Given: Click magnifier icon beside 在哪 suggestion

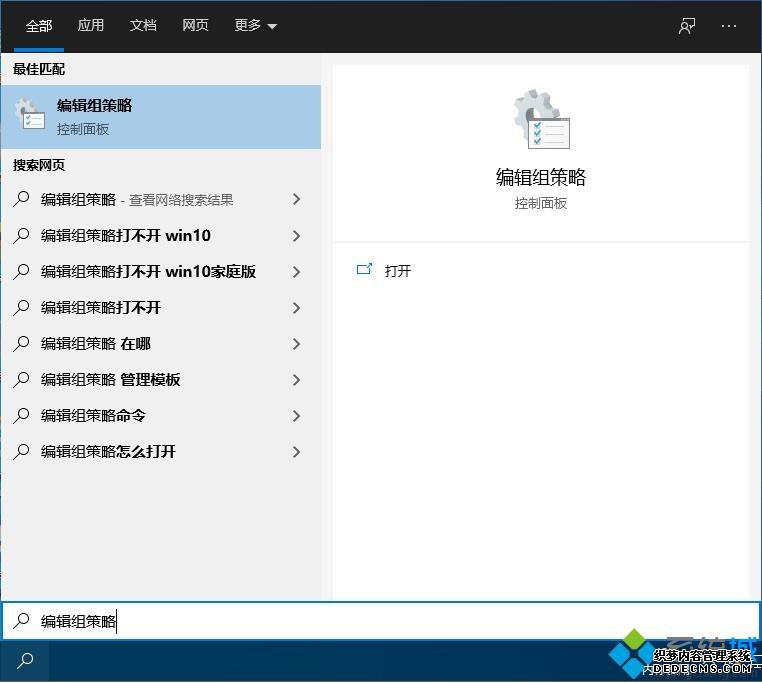Looking at the screenshot, I should click(x=21, y=343).
